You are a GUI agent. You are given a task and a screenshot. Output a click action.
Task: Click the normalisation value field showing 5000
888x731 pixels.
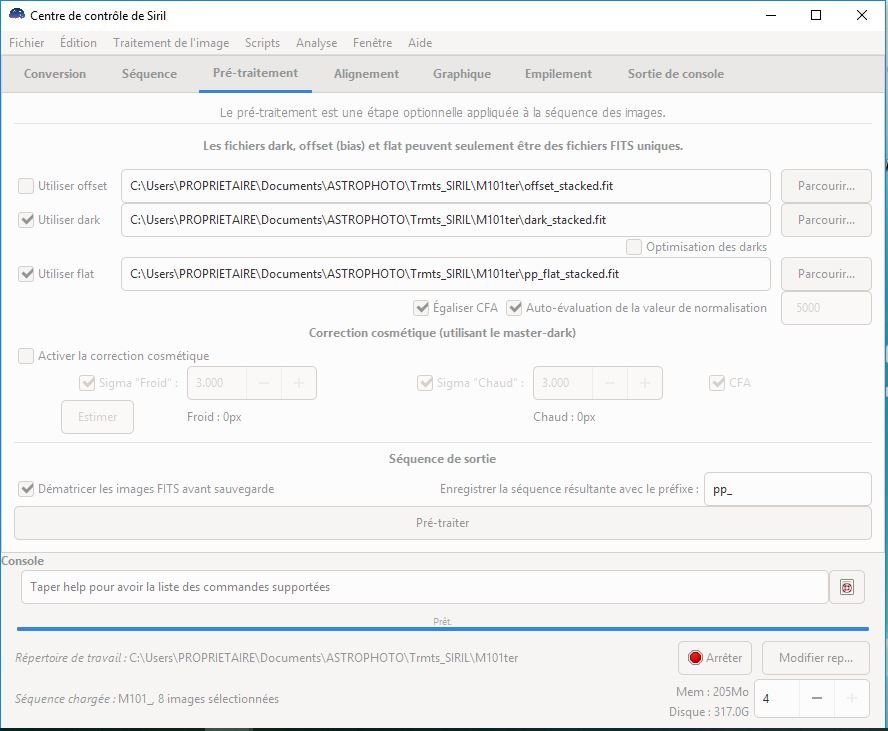(826, 308)
